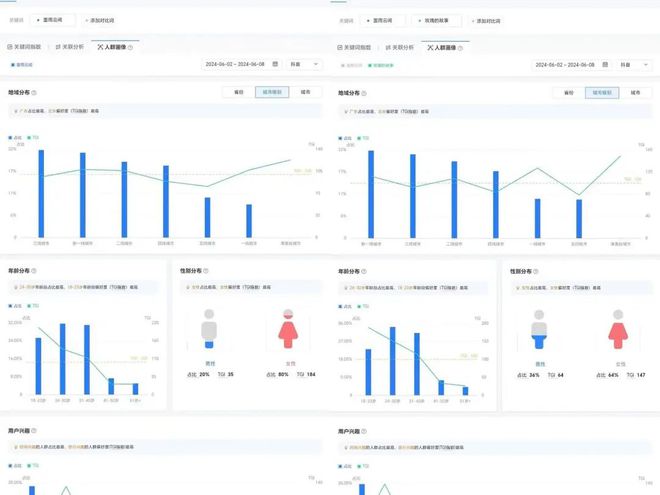Click 添加对比词 in the right panel
Image resolution: width=660 pixels, height=495 pixels.
(486, 21)
